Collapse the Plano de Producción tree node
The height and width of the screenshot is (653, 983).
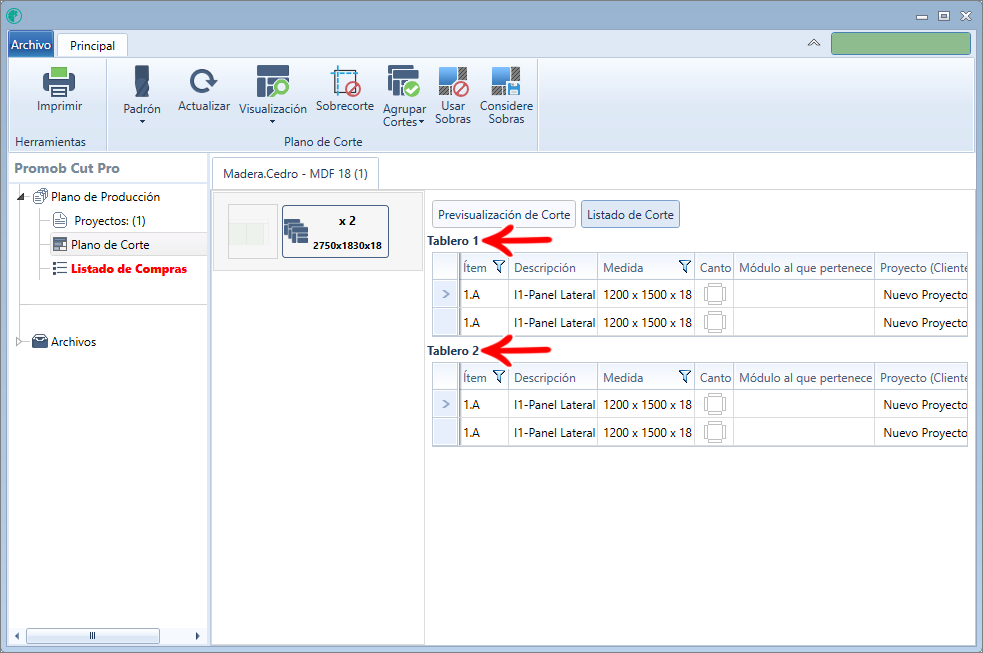[x=21, y=197]
